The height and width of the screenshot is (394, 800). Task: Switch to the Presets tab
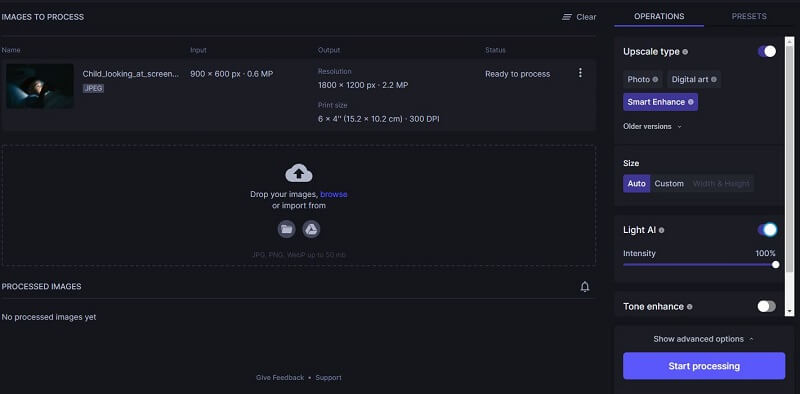click(749, 16)
